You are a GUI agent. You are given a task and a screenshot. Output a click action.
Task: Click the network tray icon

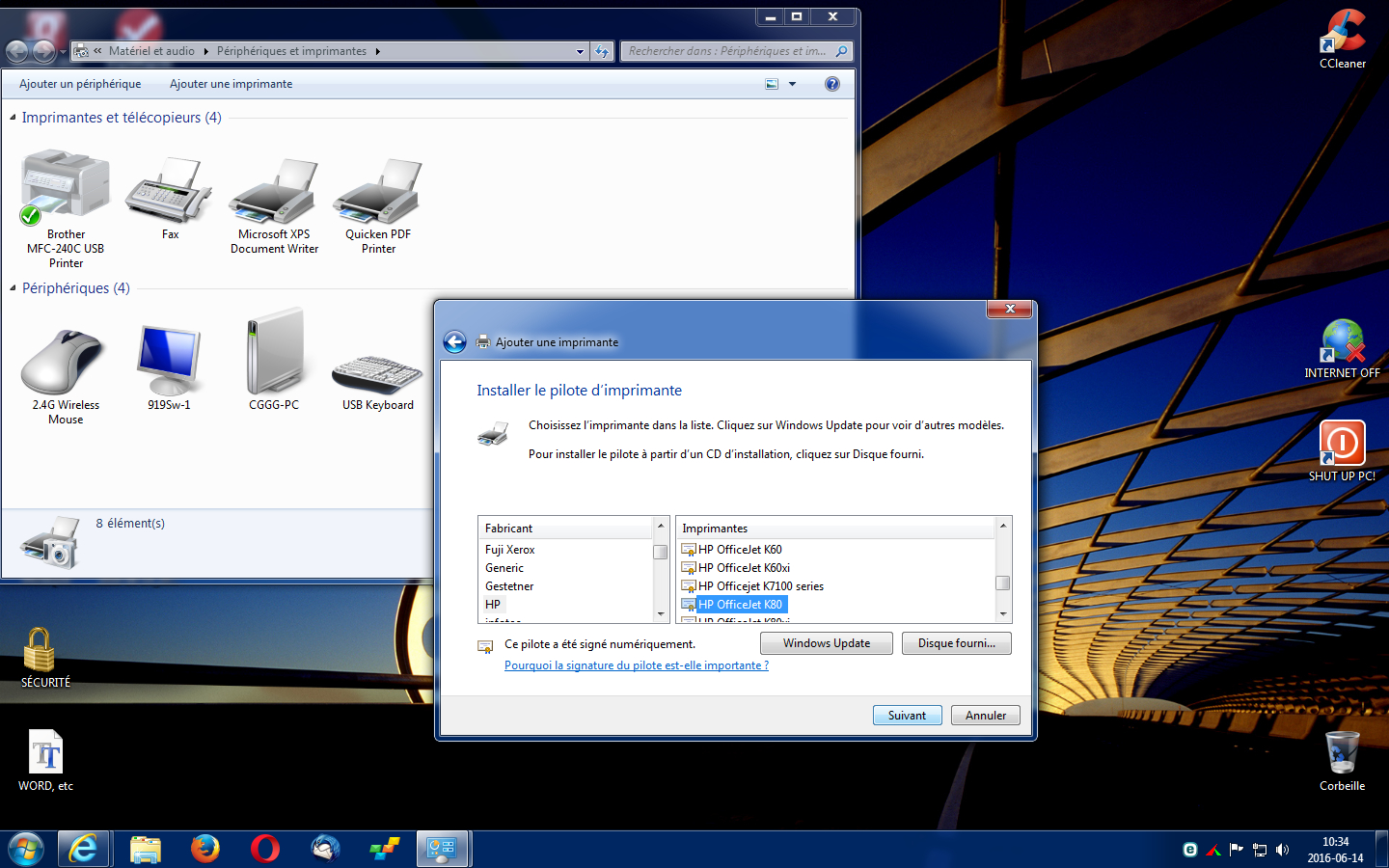pos(1260,850)
